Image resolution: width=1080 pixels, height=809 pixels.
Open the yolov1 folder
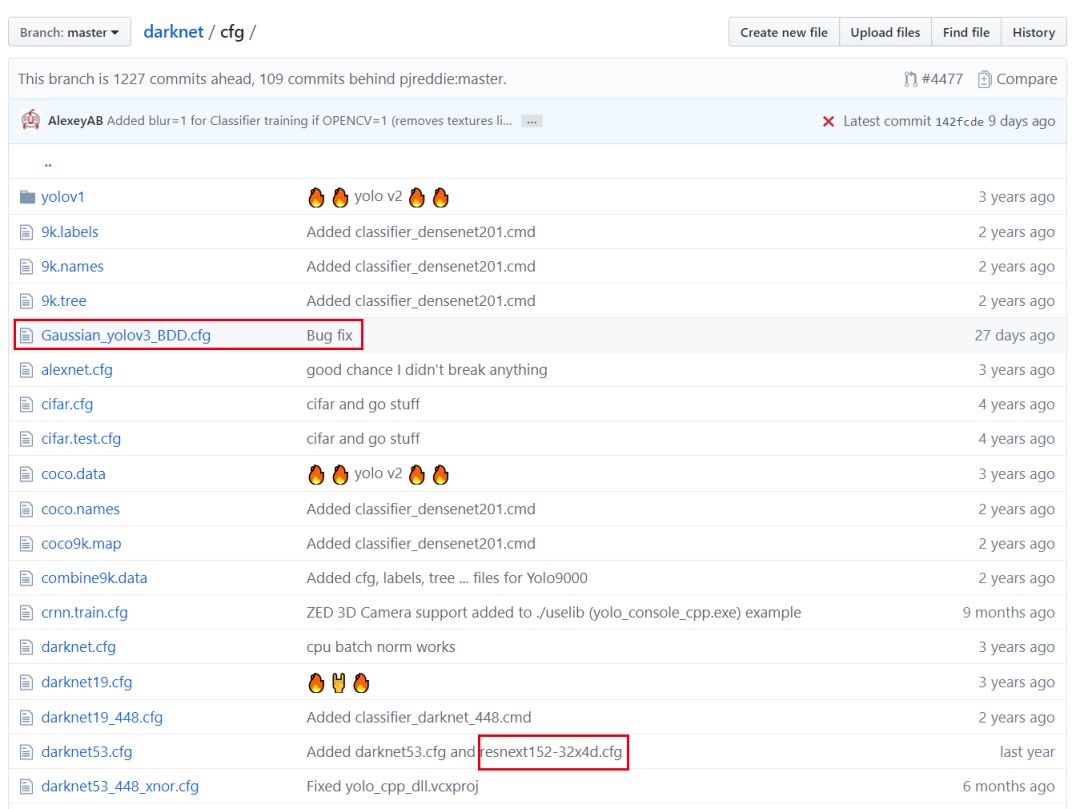[63, 197]
